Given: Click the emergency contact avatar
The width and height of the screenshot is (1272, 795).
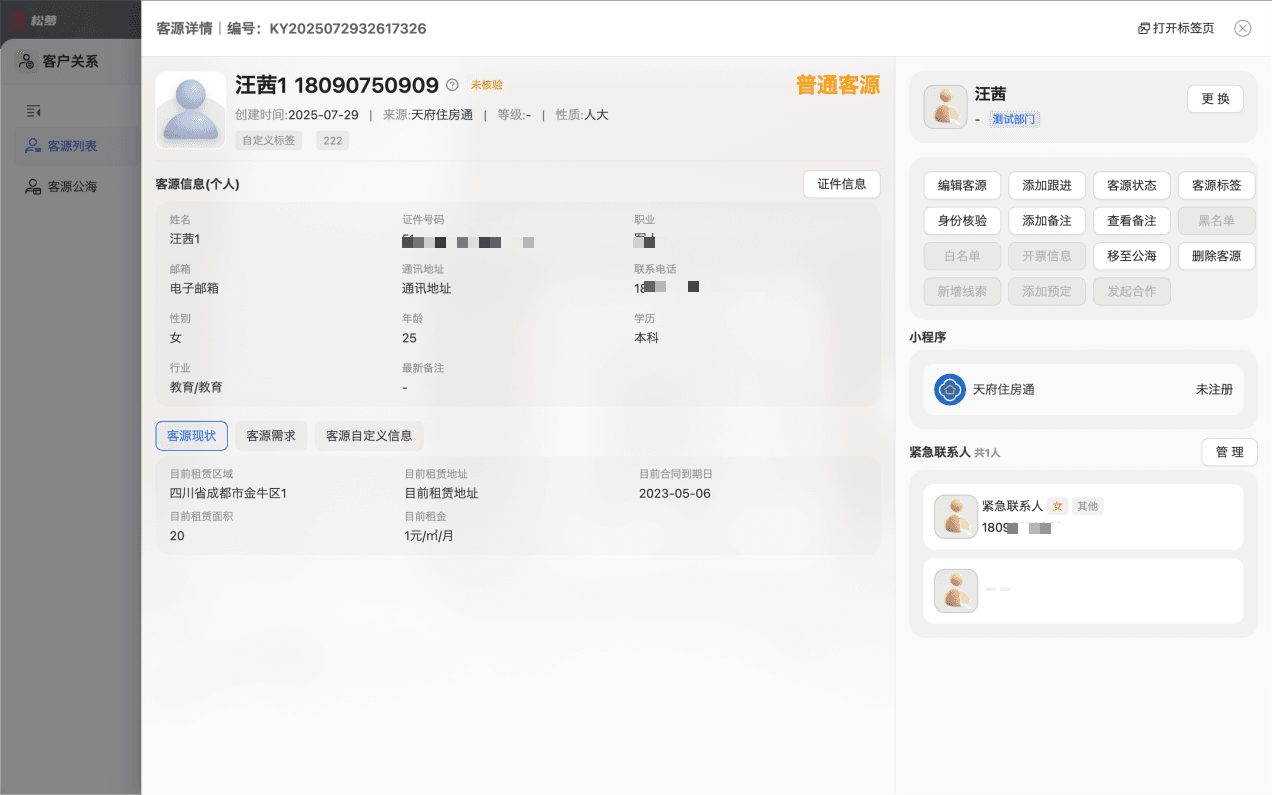Looking at the screenshot, I should coord(956,517).
